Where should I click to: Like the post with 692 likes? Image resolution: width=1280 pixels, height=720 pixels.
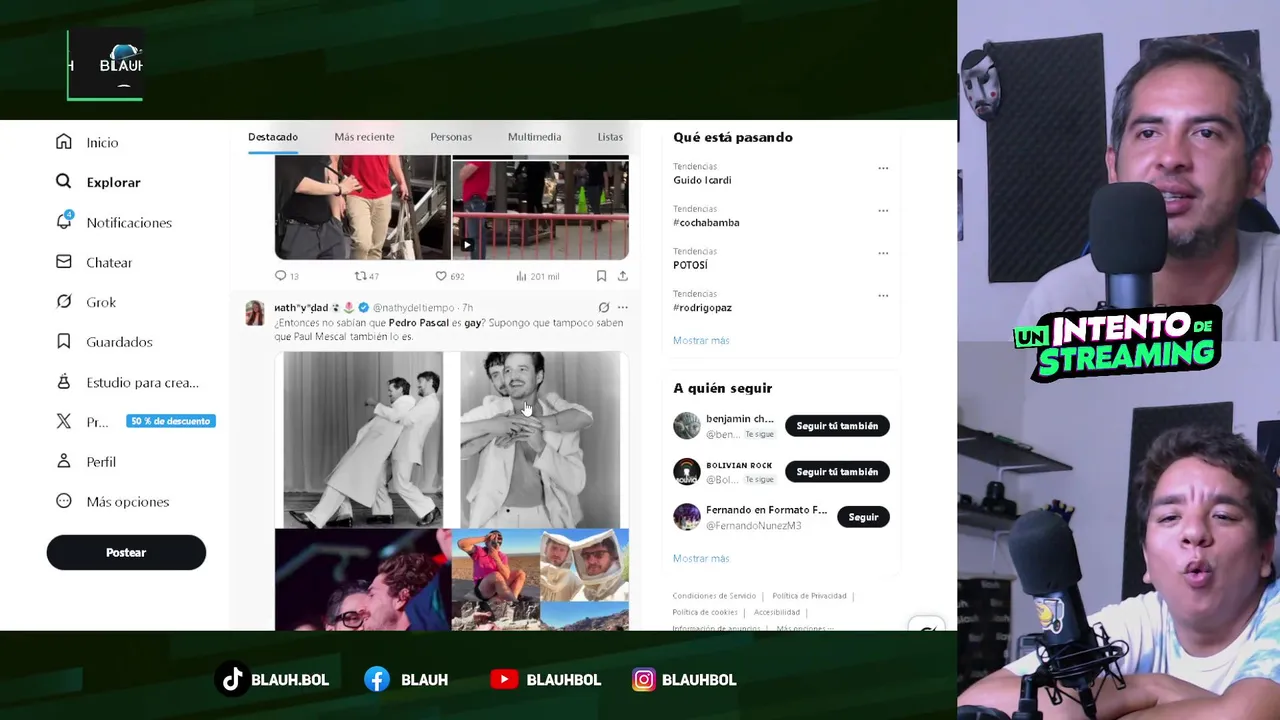(441, 276)
